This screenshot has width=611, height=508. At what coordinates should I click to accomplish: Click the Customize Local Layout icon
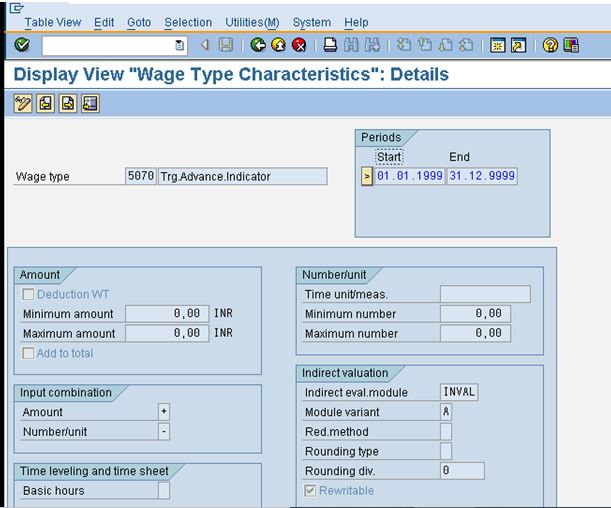pos(571,45)
